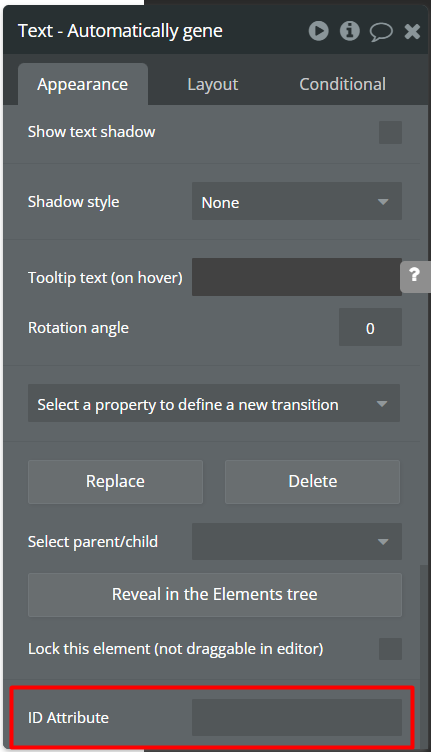Click the panel's vertical scrollbar
Screen dimensions: 431x752
(424, 655)
